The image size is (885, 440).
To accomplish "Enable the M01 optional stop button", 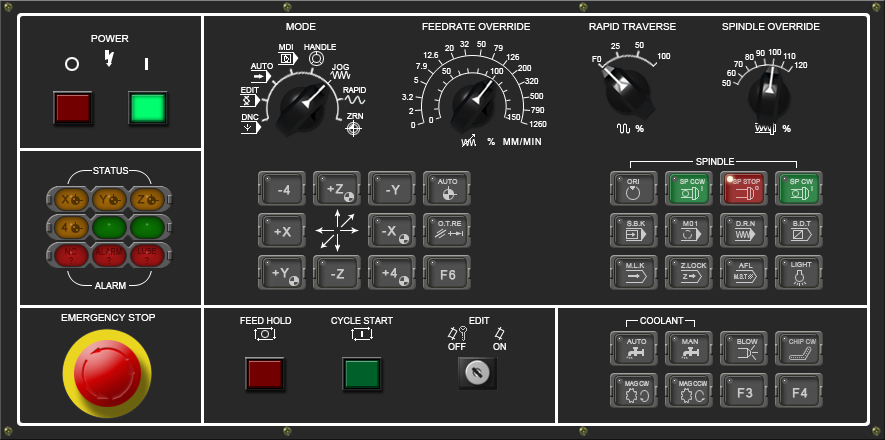I will click(688, 229).
